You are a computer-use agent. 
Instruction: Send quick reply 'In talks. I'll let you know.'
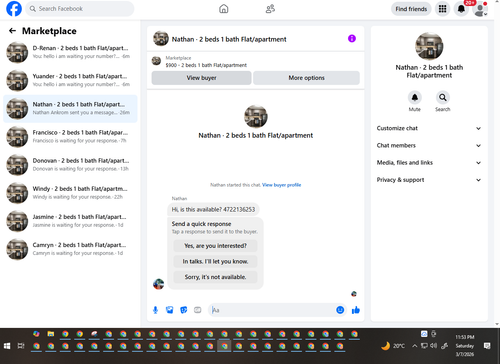click(215, 261)
